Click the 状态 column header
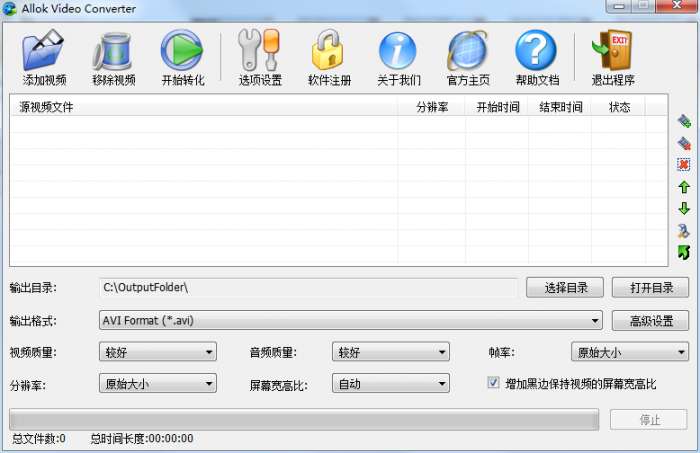 (619, 107)
